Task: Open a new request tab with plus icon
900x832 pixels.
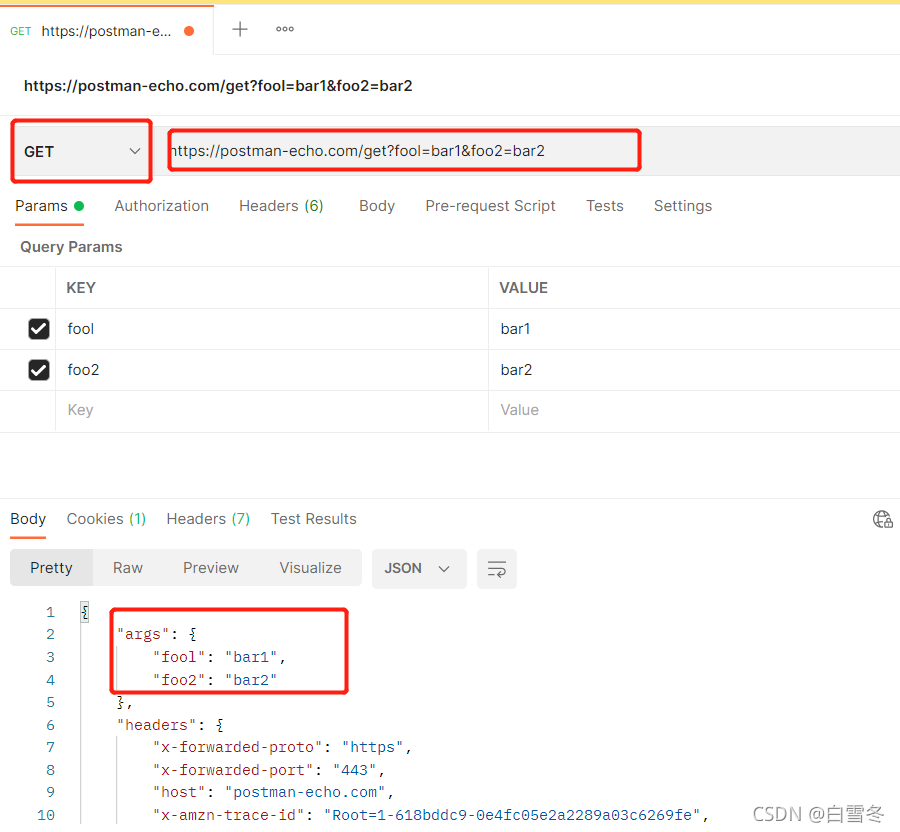Action: click(239, 29)
